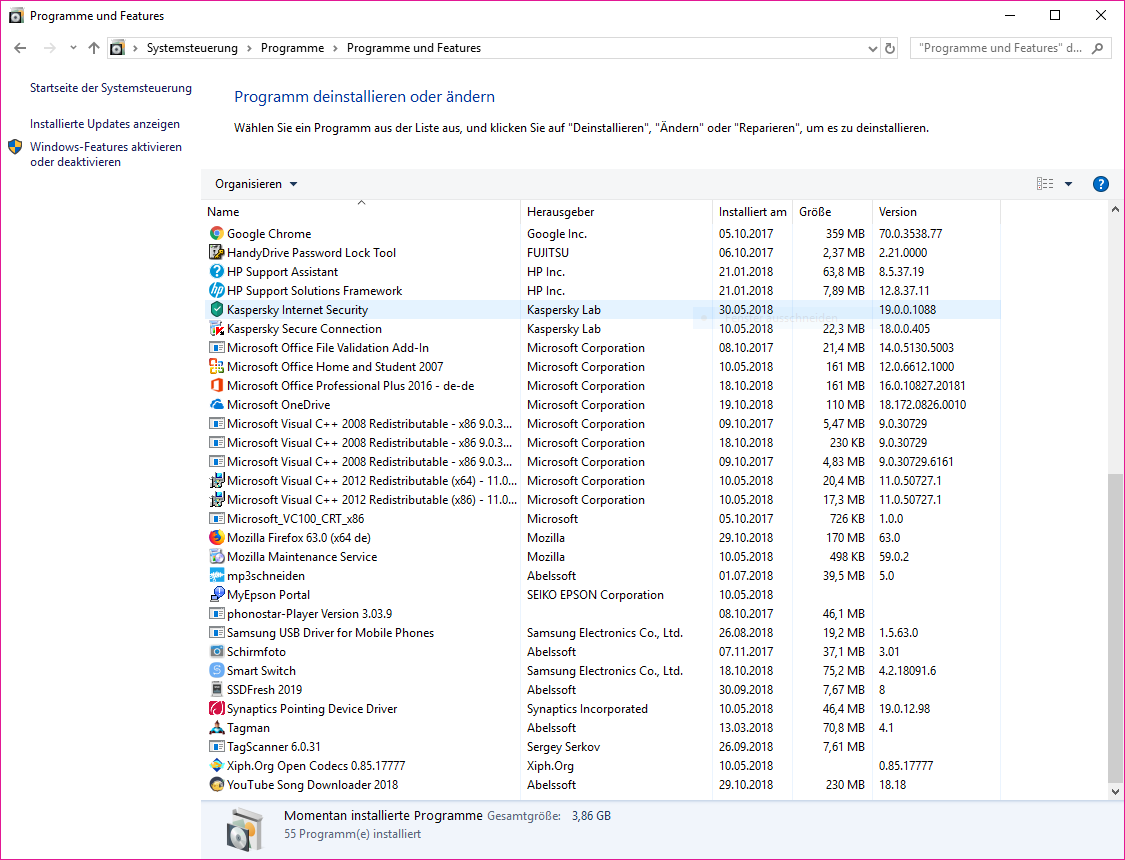Click the Sergey Serkov publisher cell
This screenshot has width=1125, height=860.
click(x=563, y=747)
